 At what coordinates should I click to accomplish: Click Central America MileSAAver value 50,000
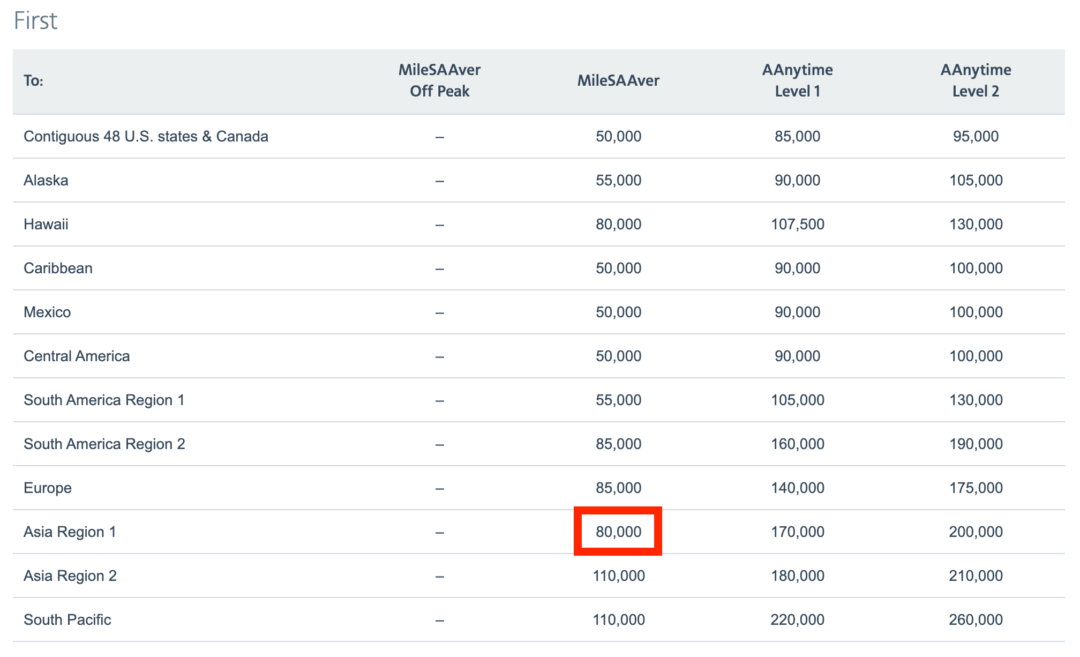[618, 356]
